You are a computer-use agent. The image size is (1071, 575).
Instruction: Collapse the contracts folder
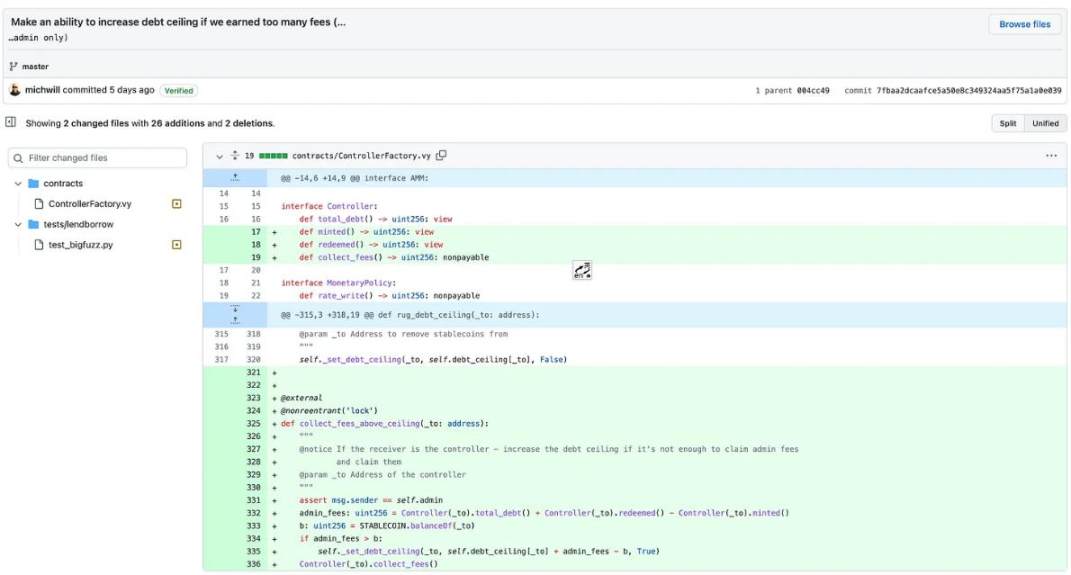(18, 183)
